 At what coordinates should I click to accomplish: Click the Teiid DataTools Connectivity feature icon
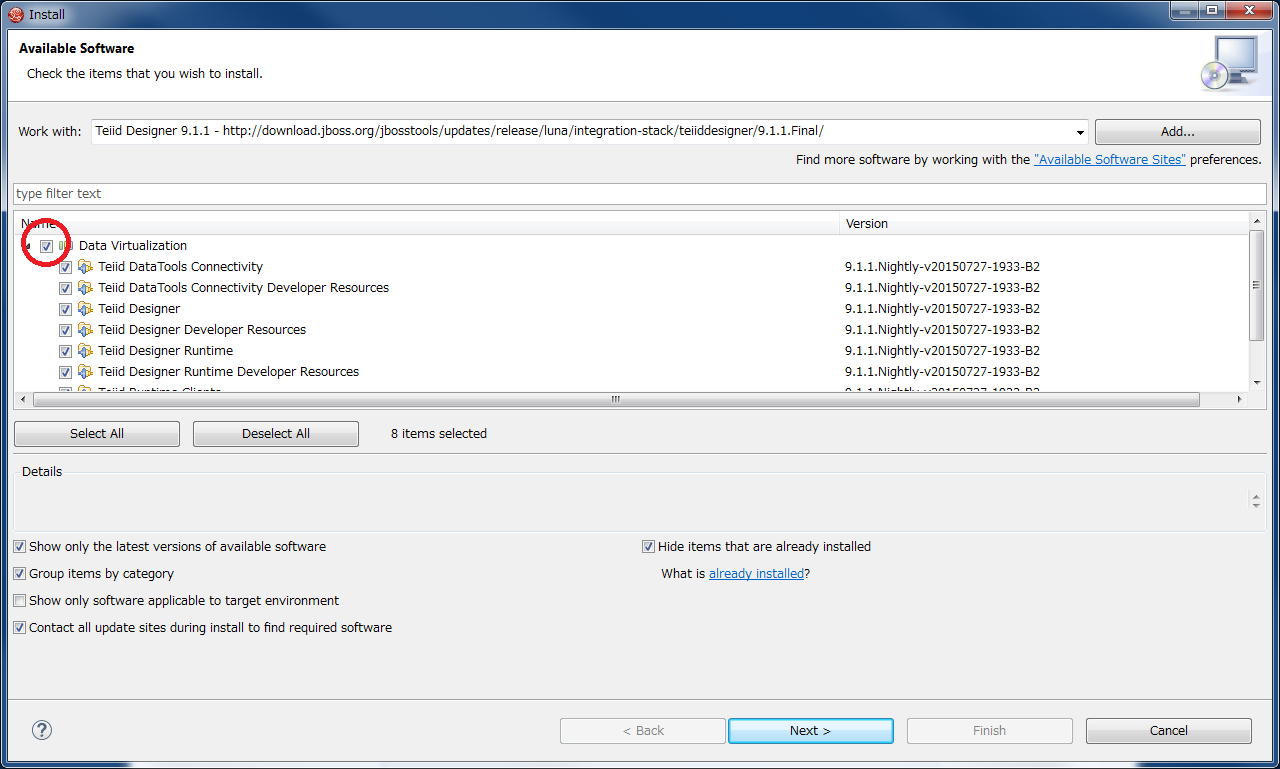85,267
